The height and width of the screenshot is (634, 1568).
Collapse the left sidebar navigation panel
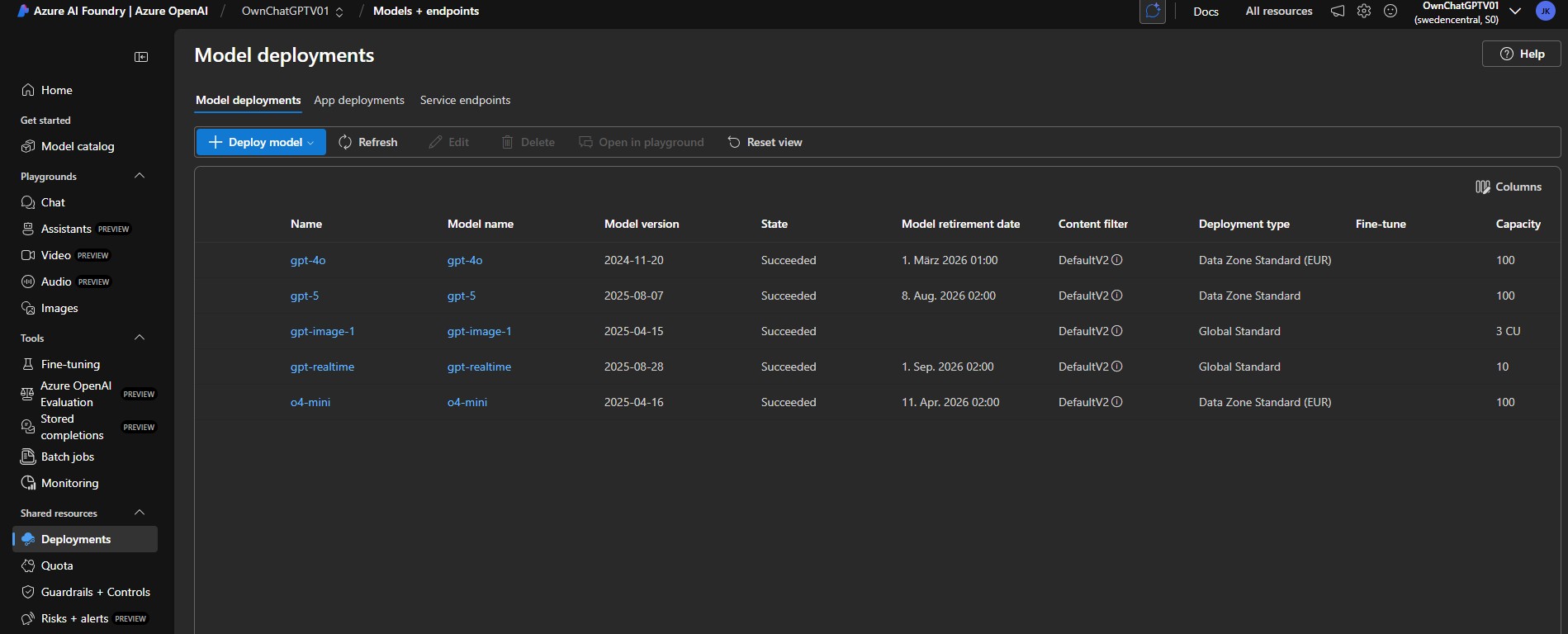pos(141,57)
